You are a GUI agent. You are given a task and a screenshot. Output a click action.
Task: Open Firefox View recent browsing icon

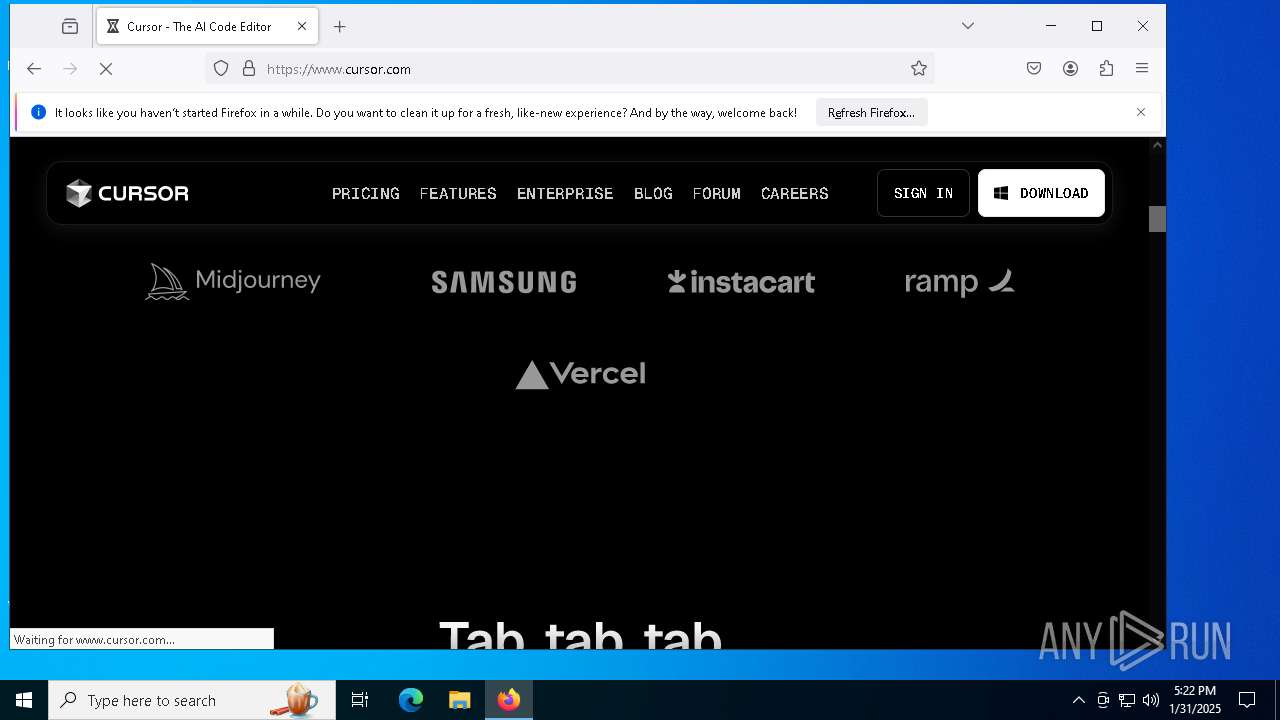tap(69, 27)
